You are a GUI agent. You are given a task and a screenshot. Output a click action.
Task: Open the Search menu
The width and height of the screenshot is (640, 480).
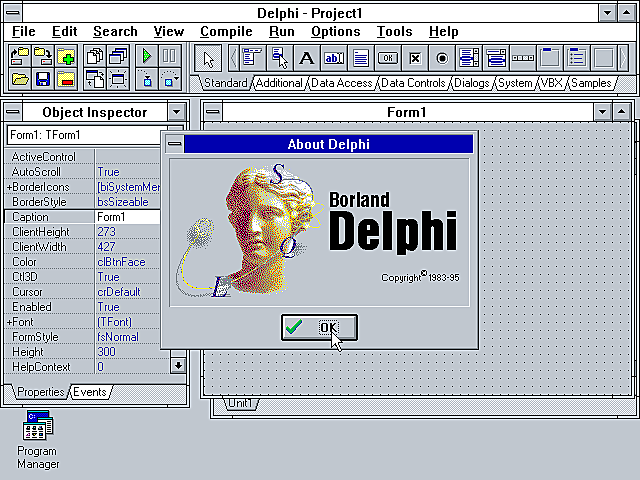[x=115, y=31]
